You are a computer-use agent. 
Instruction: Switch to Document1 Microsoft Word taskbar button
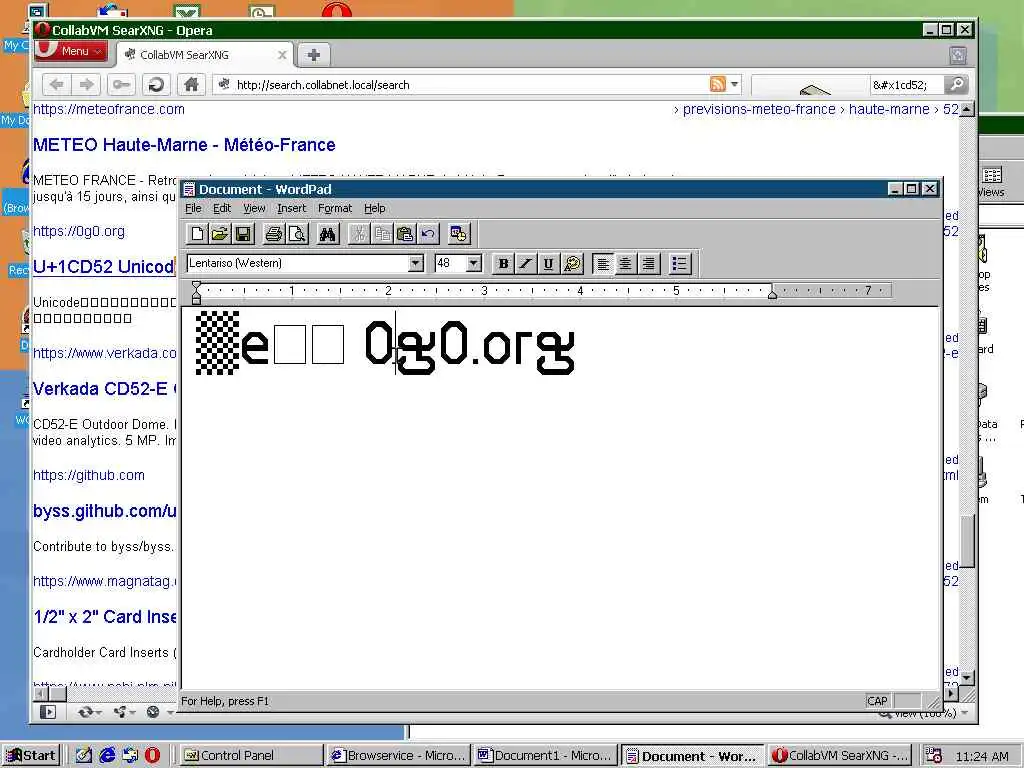coord(545,756)
